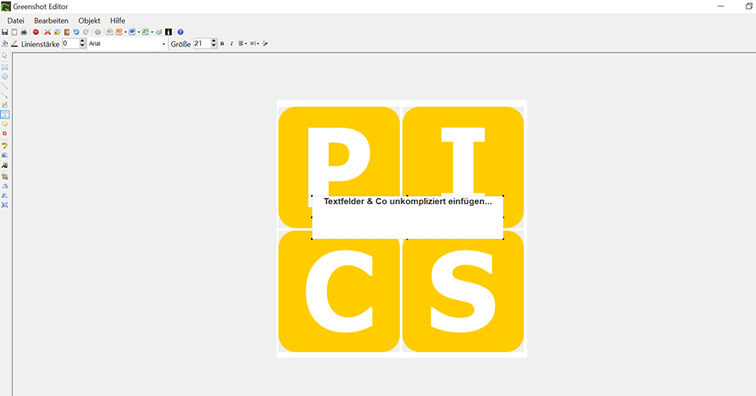Open image in Paint
Screen dimensions: 756x396
(159, 32)
